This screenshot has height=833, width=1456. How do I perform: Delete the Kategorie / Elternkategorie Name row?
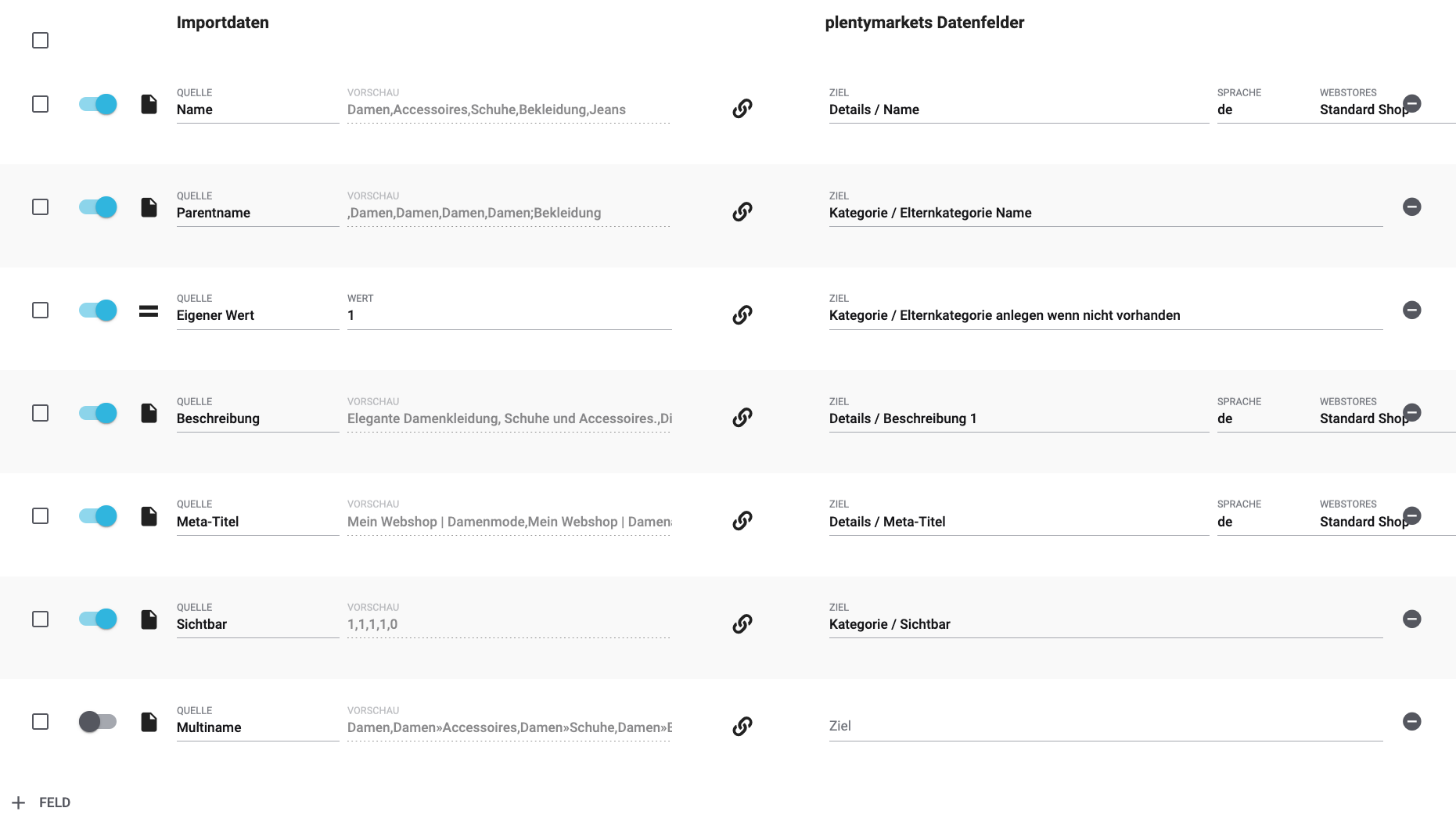(1411, 207)
